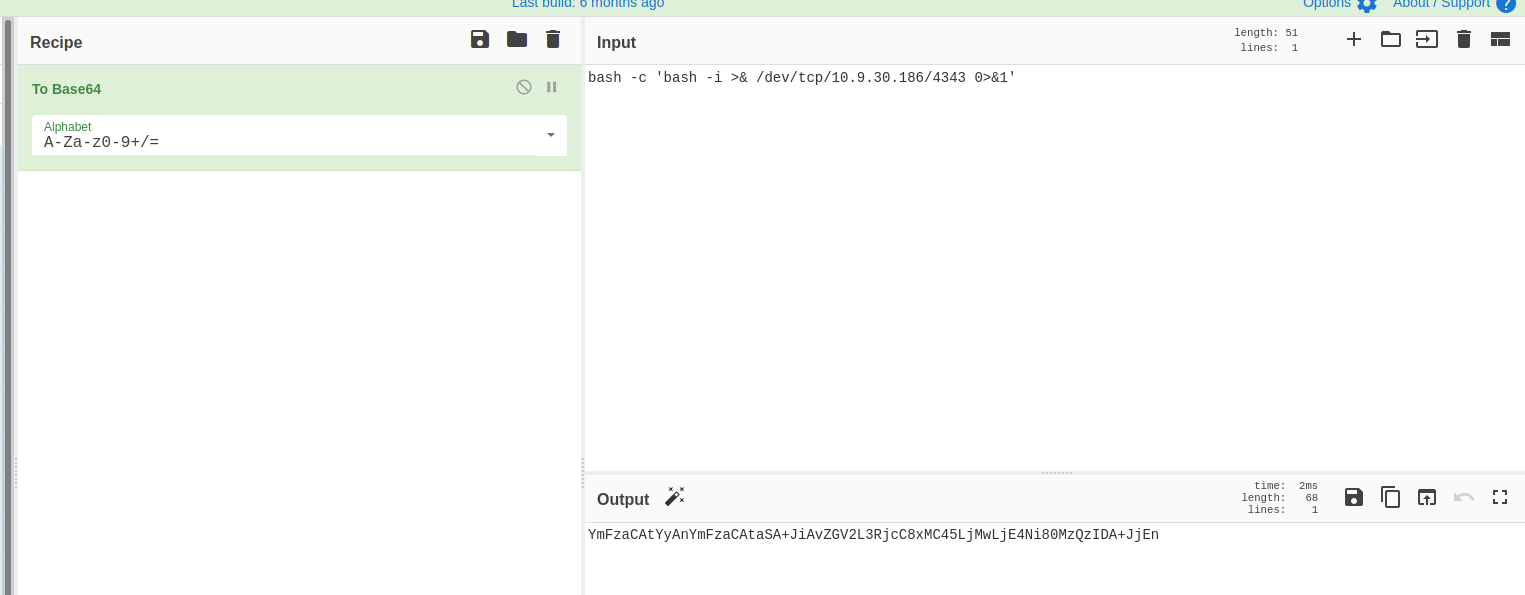The image size is (1525, 595).
Task: Click the Output panel heading
Action: pyautogui.click(x=623, y=499)
